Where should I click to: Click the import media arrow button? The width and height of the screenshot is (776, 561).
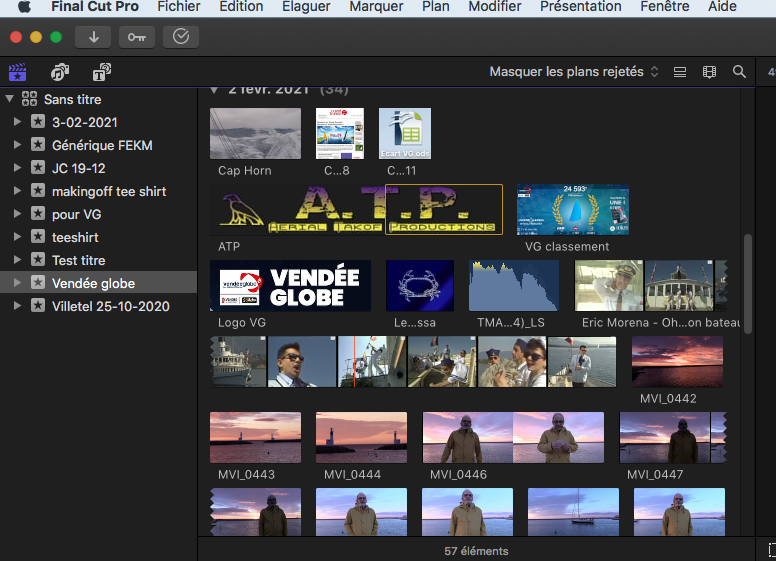point(93,37)
